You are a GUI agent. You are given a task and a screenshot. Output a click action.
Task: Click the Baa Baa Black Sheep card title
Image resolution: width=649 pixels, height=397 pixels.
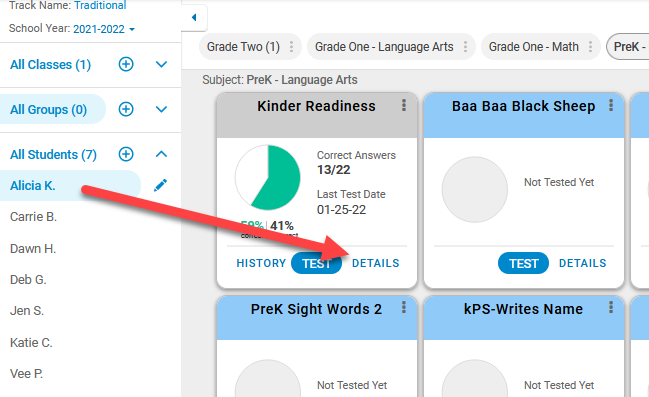coord(523,106)
